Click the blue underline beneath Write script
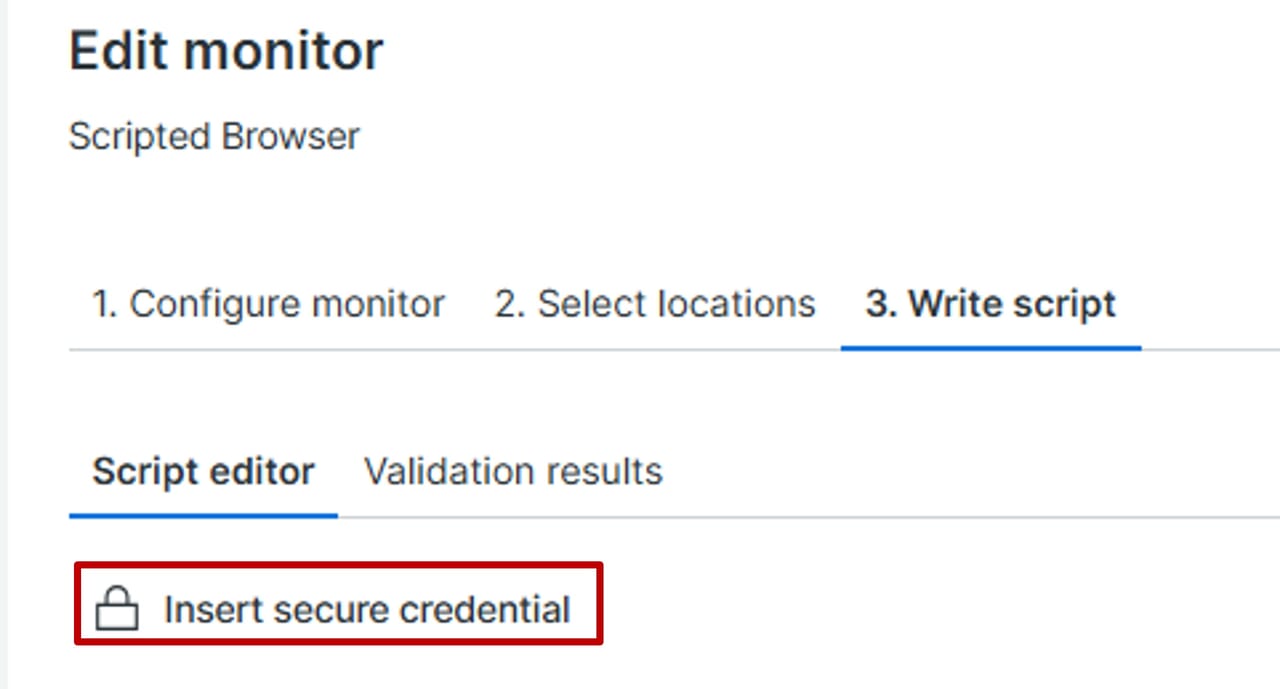This screenshot has width=1280, height=689. click(990, 349)
